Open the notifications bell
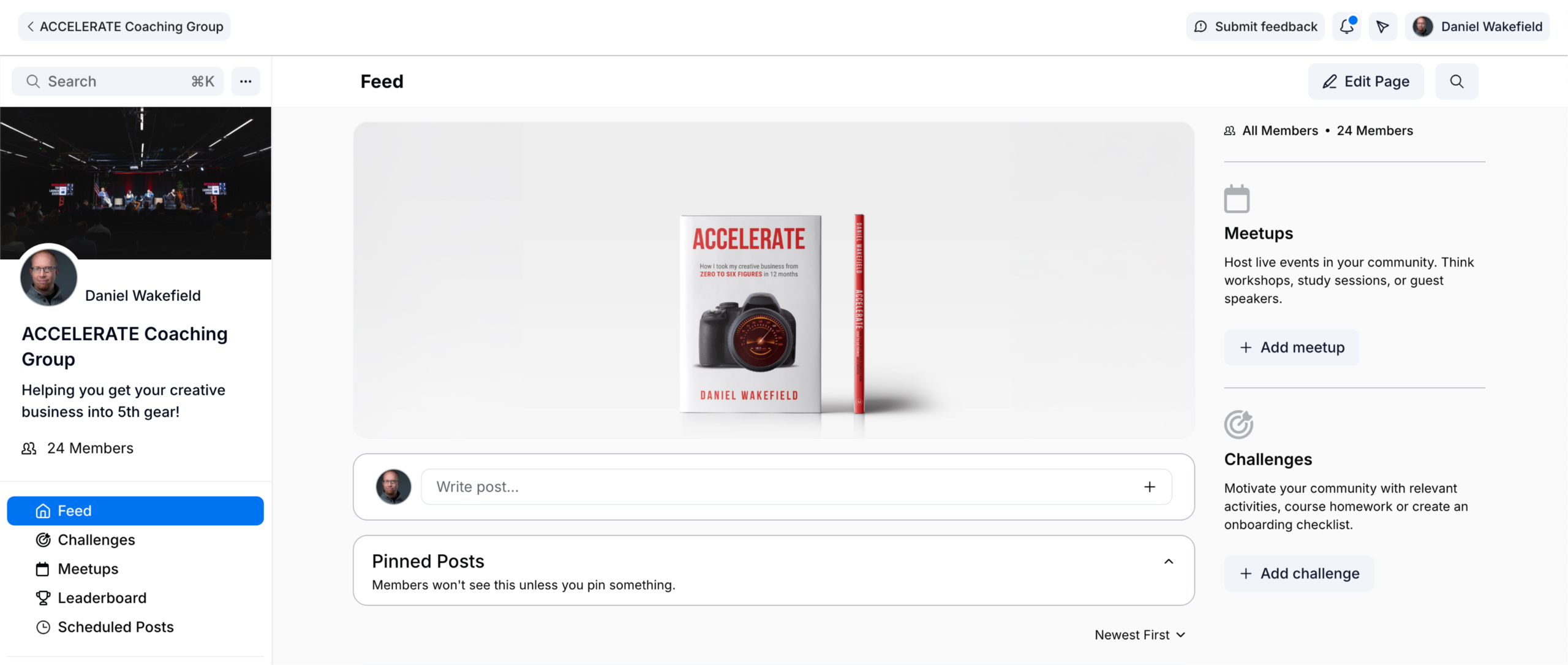The height and width of the screenshot is (665, 1568). pos(1346,26)
